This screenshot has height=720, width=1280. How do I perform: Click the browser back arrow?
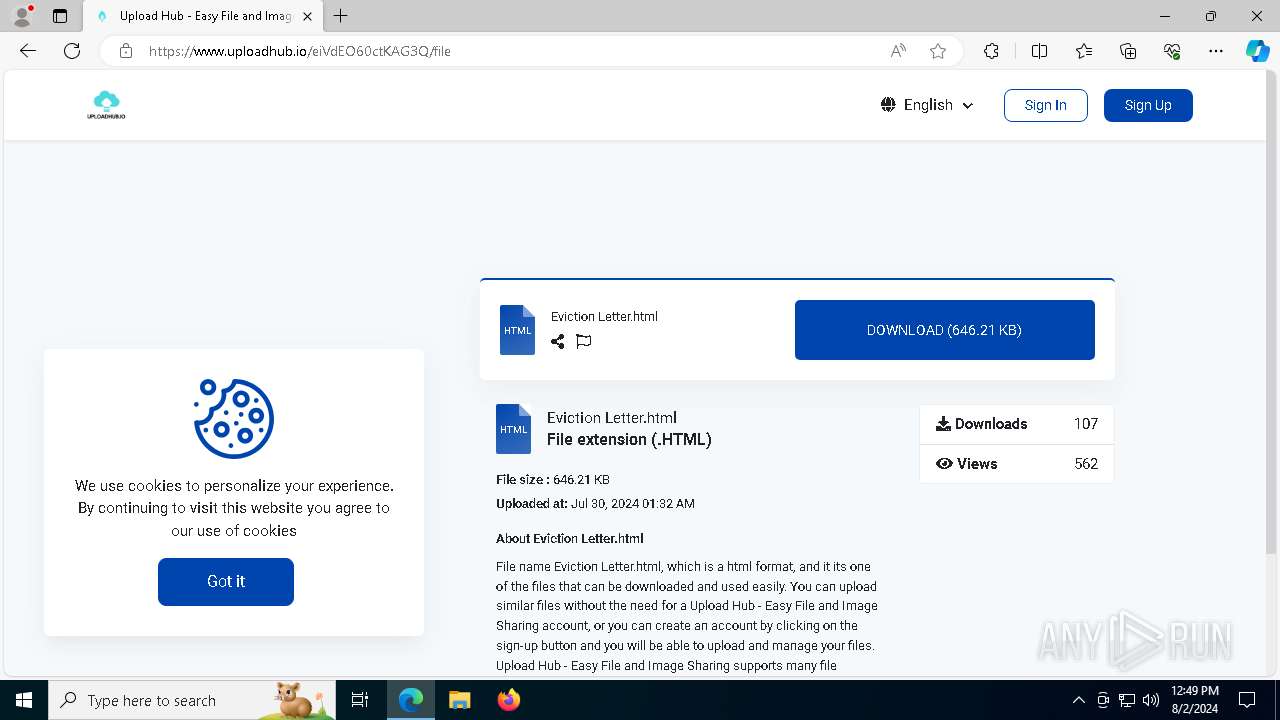tap(28, 51)
